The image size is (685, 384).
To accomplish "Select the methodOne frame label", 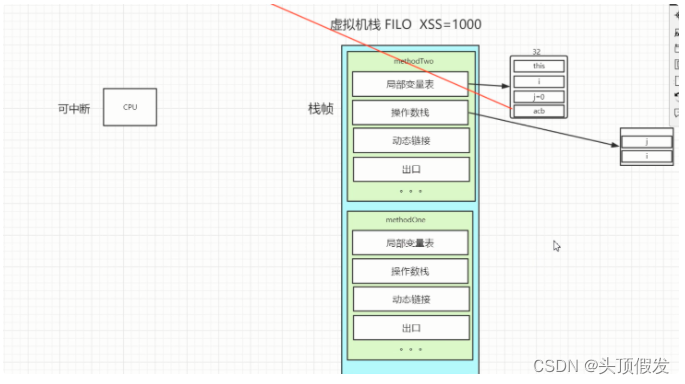I will pyautogui.click(x=405, y=220).
